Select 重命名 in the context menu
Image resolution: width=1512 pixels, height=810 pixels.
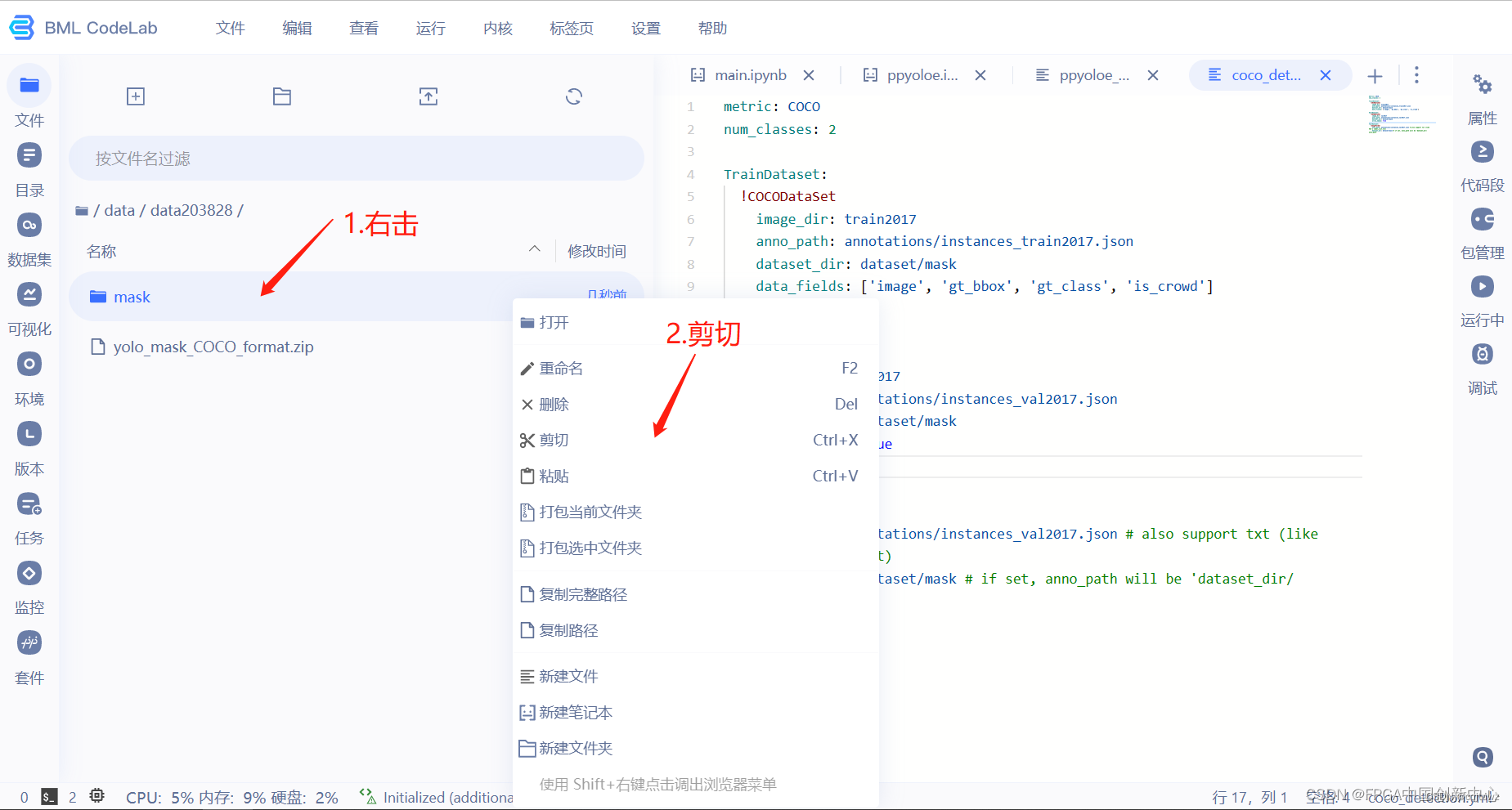(696, 369)
